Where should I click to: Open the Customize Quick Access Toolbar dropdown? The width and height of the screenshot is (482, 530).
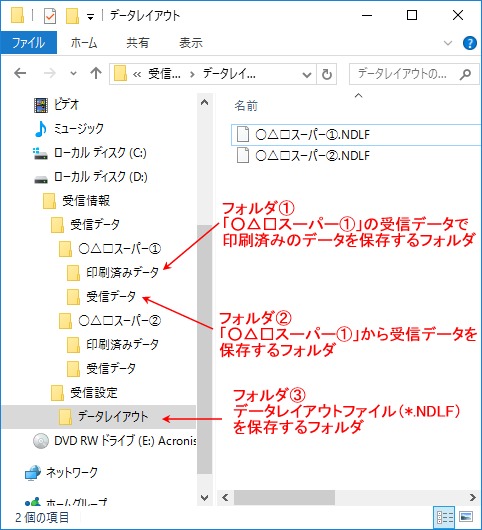[x=90, y=17]
